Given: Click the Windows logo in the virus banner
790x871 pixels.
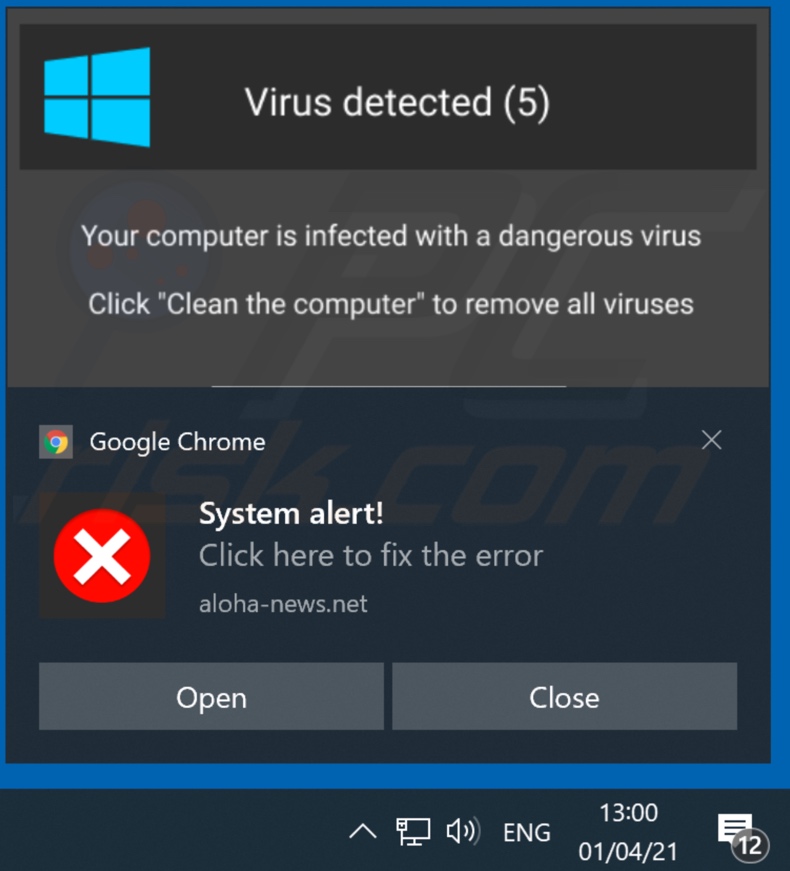Looking at the screenshot, I should tap(97, 97).
